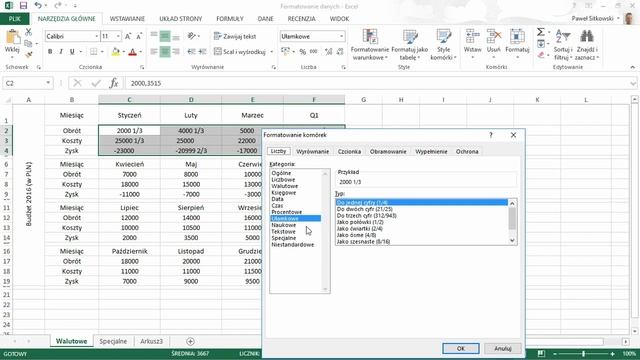This screenshot has height=360, width=640.
Task: Open the Borders icon in font group
Action: click(x=93, y=52)
